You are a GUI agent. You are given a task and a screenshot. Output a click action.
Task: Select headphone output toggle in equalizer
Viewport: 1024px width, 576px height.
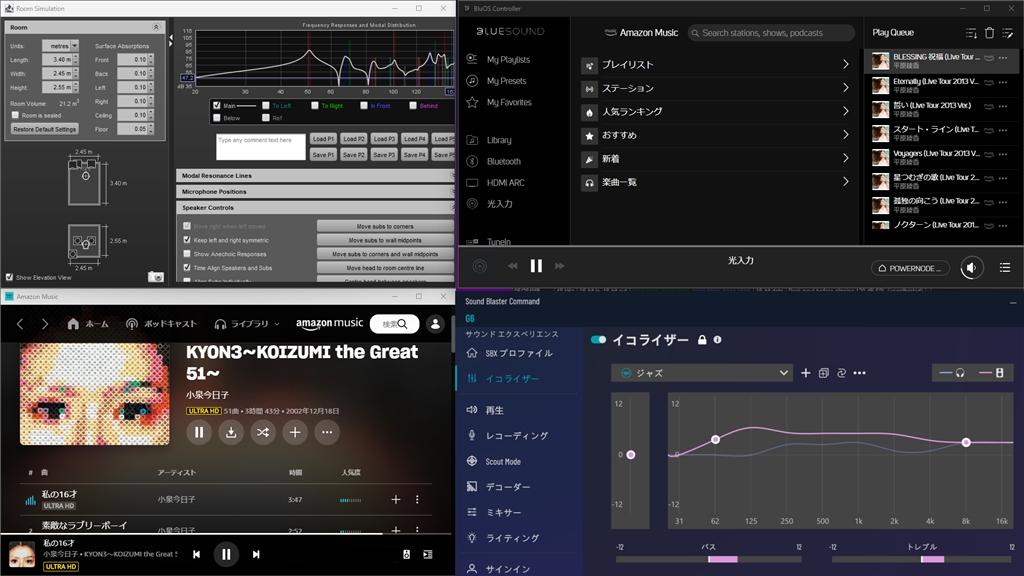click(x=952, y=373)
